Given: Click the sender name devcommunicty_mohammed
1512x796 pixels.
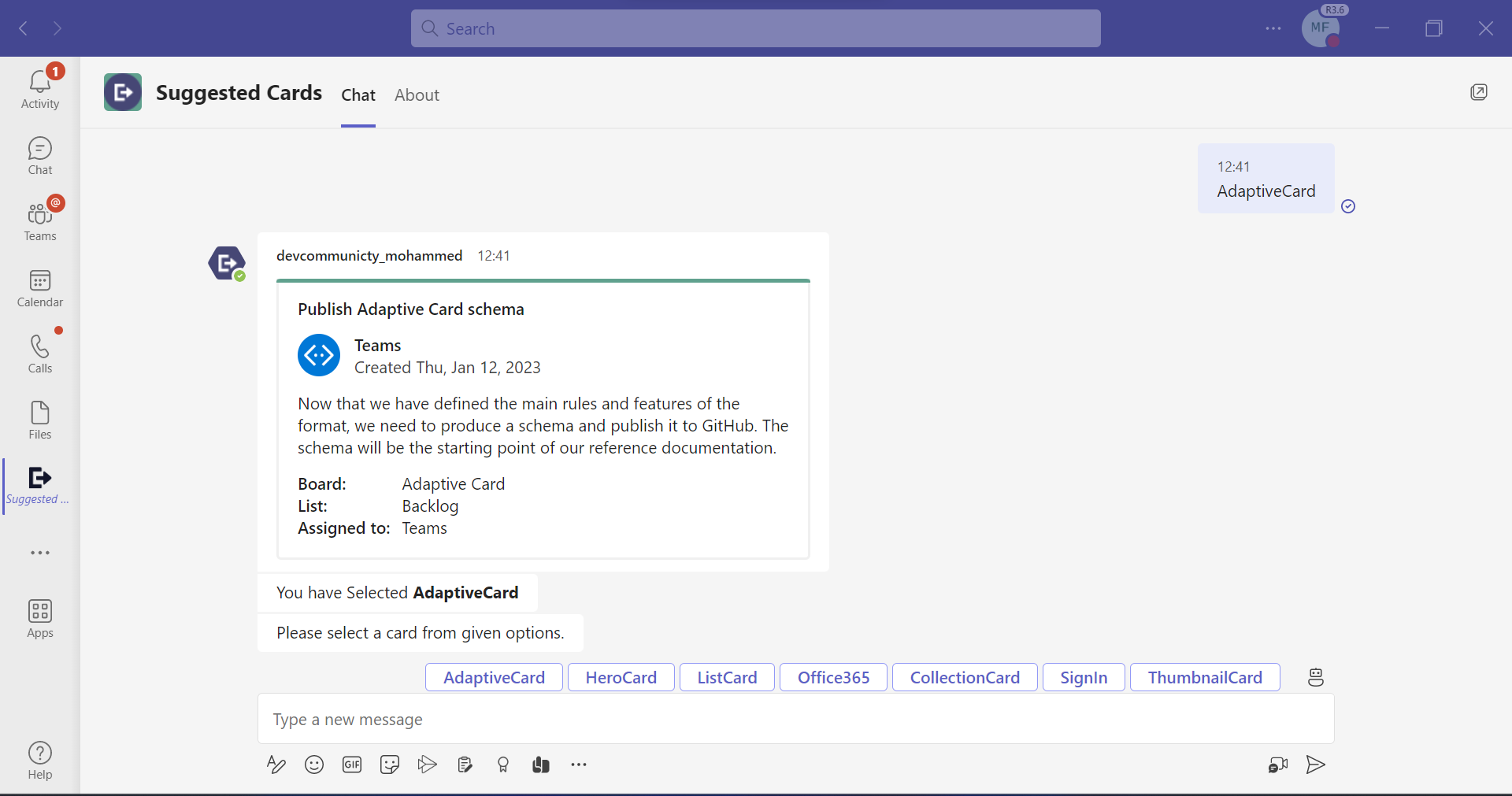Looking at the screenshot, I should click(369, 256).
